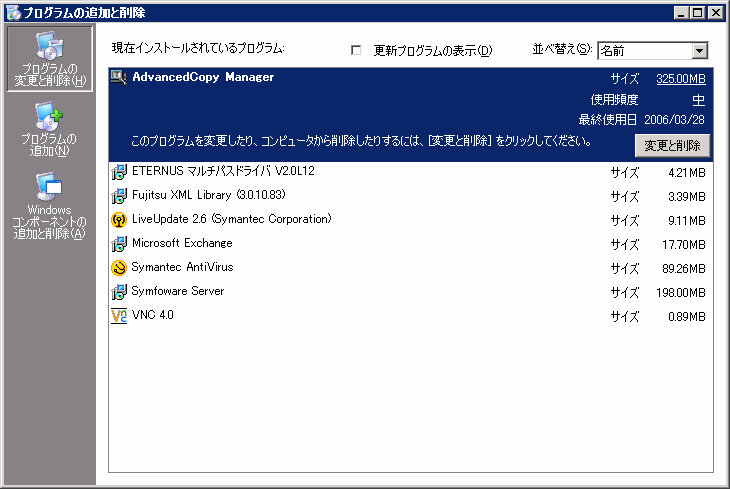This screenshot has height=489, width=730.
Task: Toggle 更新プログラムの表示 checkbox
Action: coord(356,50)
